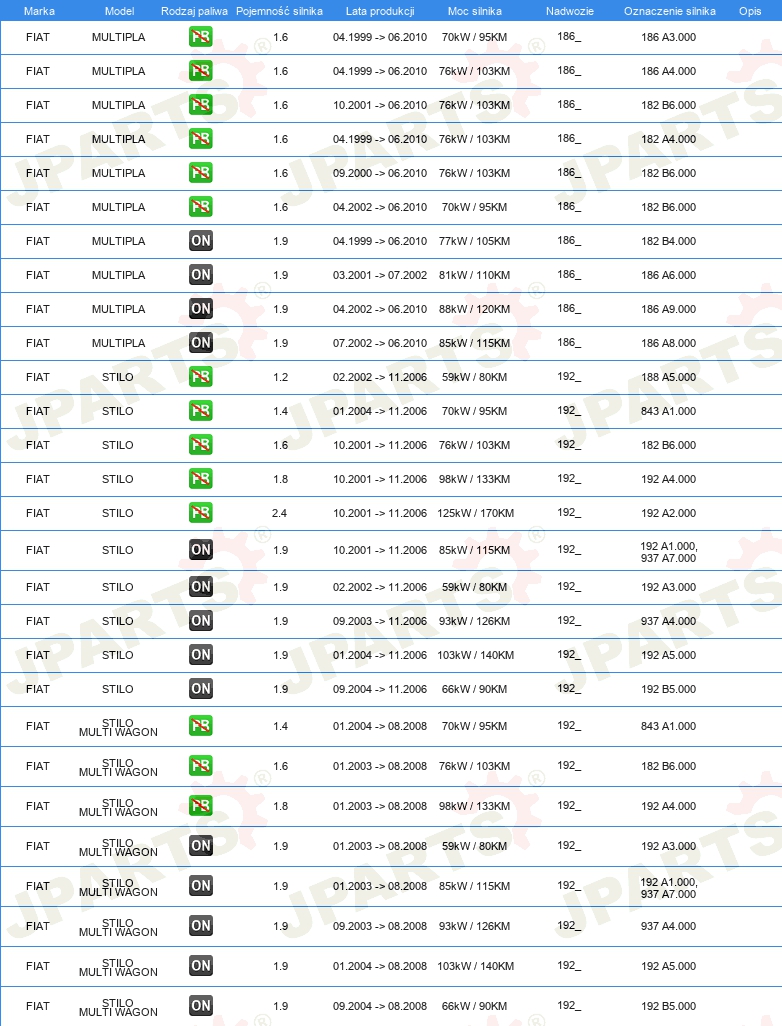Click petrol icon in Stilo Multi Wagon 1.8 row
This screenshot has height=1026, width=782.
coord(200,805)
